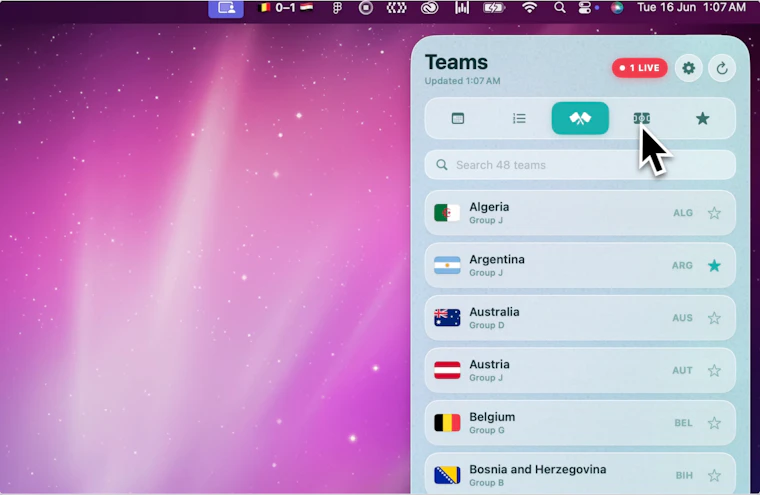
Task: Open the star favorites tab
Action: click(703, 118)
